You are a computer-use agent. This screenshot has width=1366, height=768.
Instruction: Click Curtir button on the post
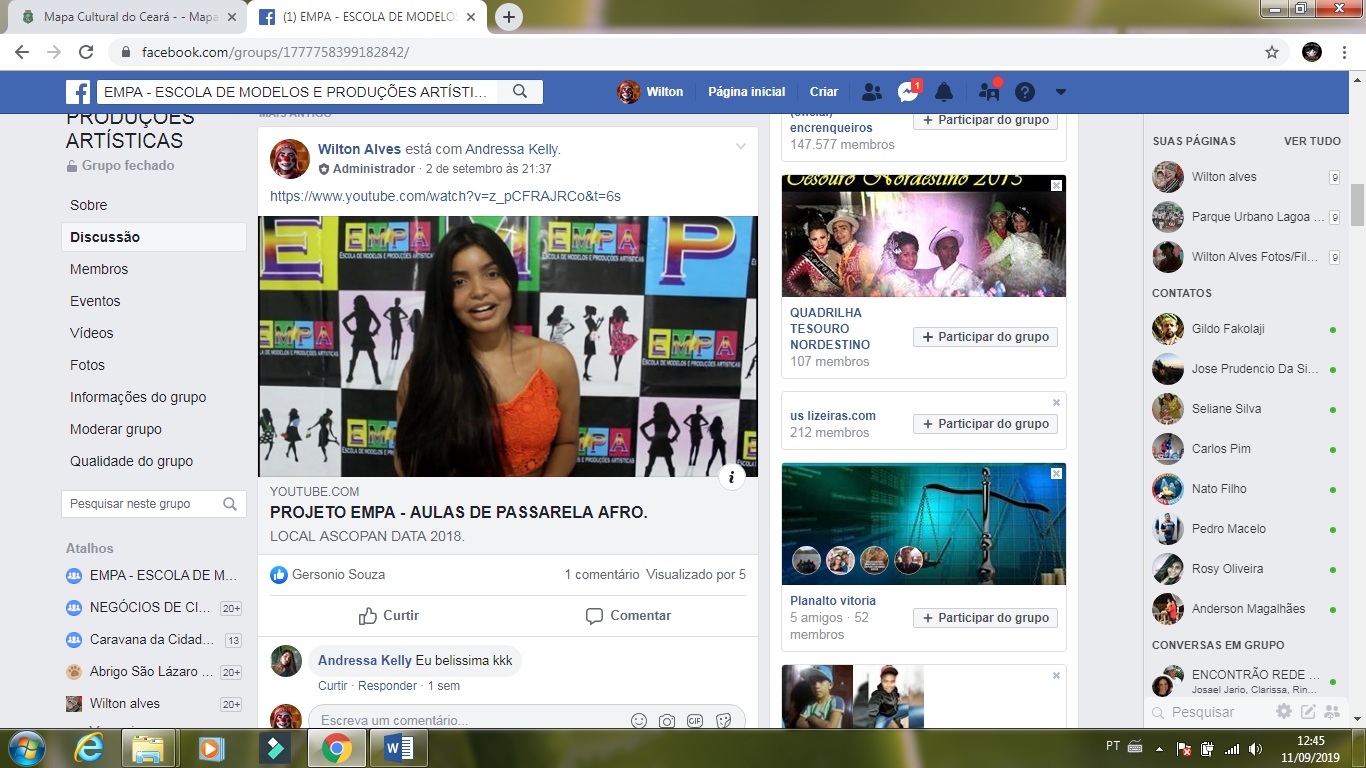389,615
